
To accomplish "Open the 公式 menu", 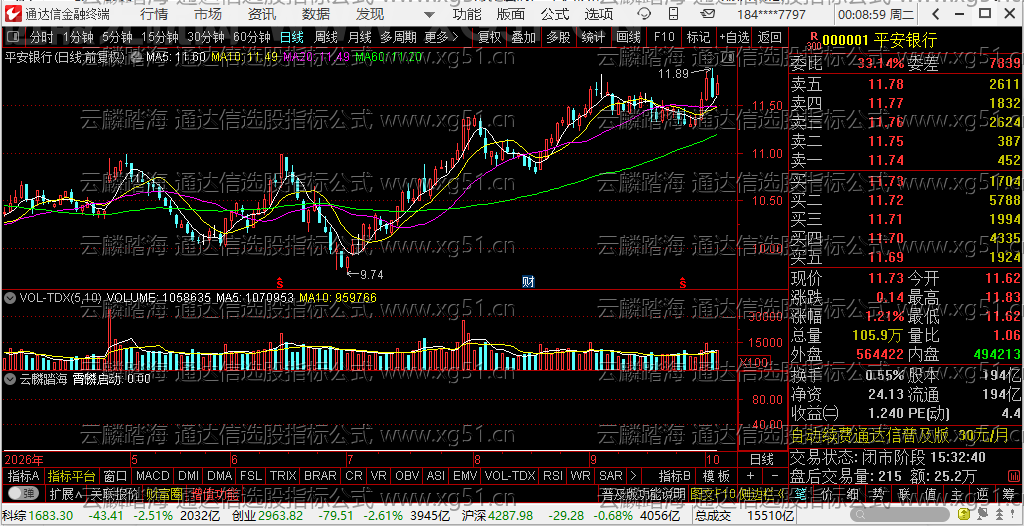I will [x=555, y=14].
